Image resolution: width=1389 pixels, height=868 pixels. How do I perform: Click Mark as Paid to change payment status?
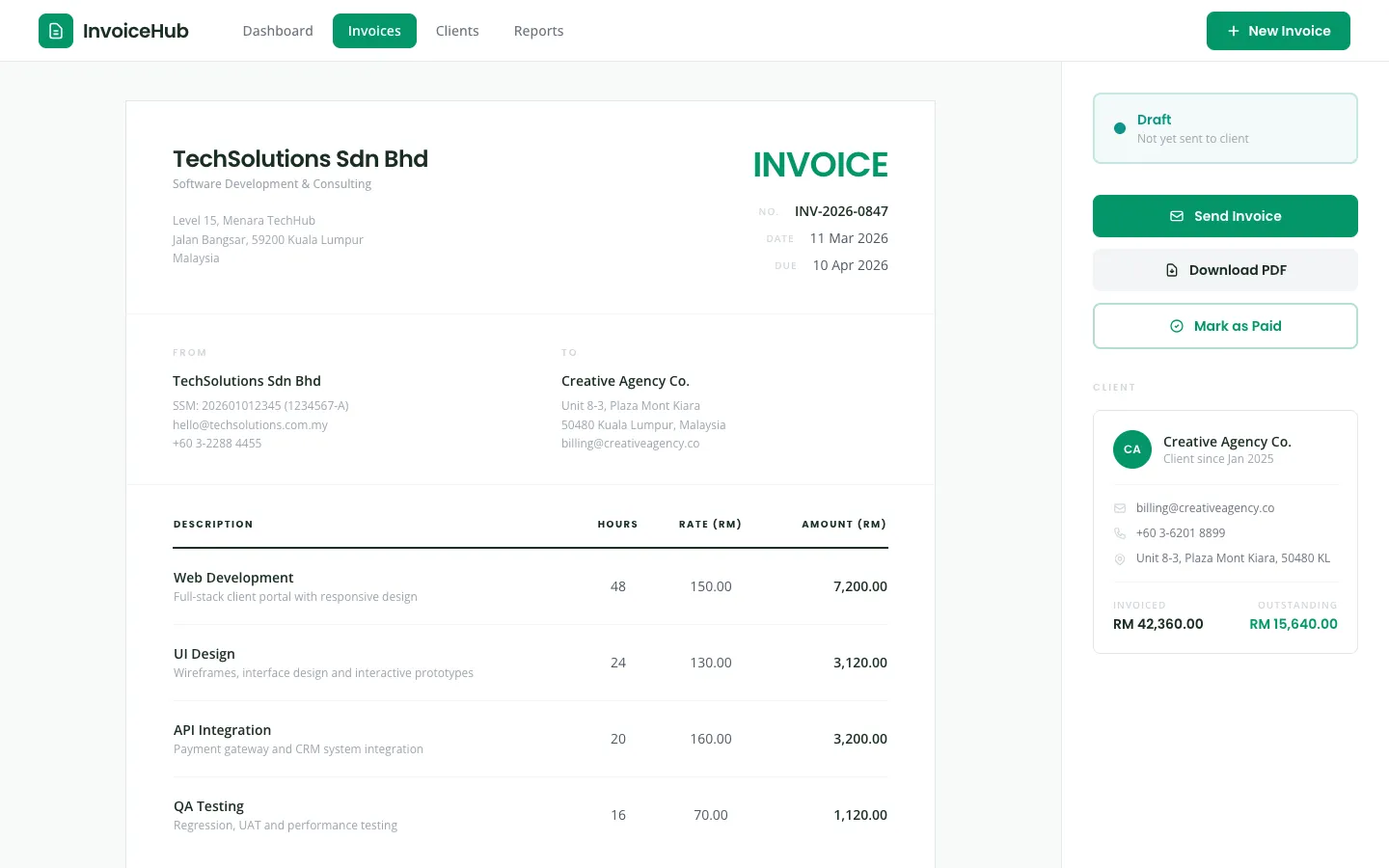[x=1225, y=326]
